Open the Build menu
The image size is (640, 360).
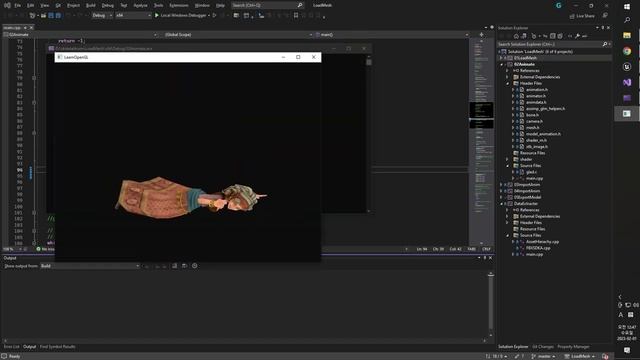pos(91,5)
